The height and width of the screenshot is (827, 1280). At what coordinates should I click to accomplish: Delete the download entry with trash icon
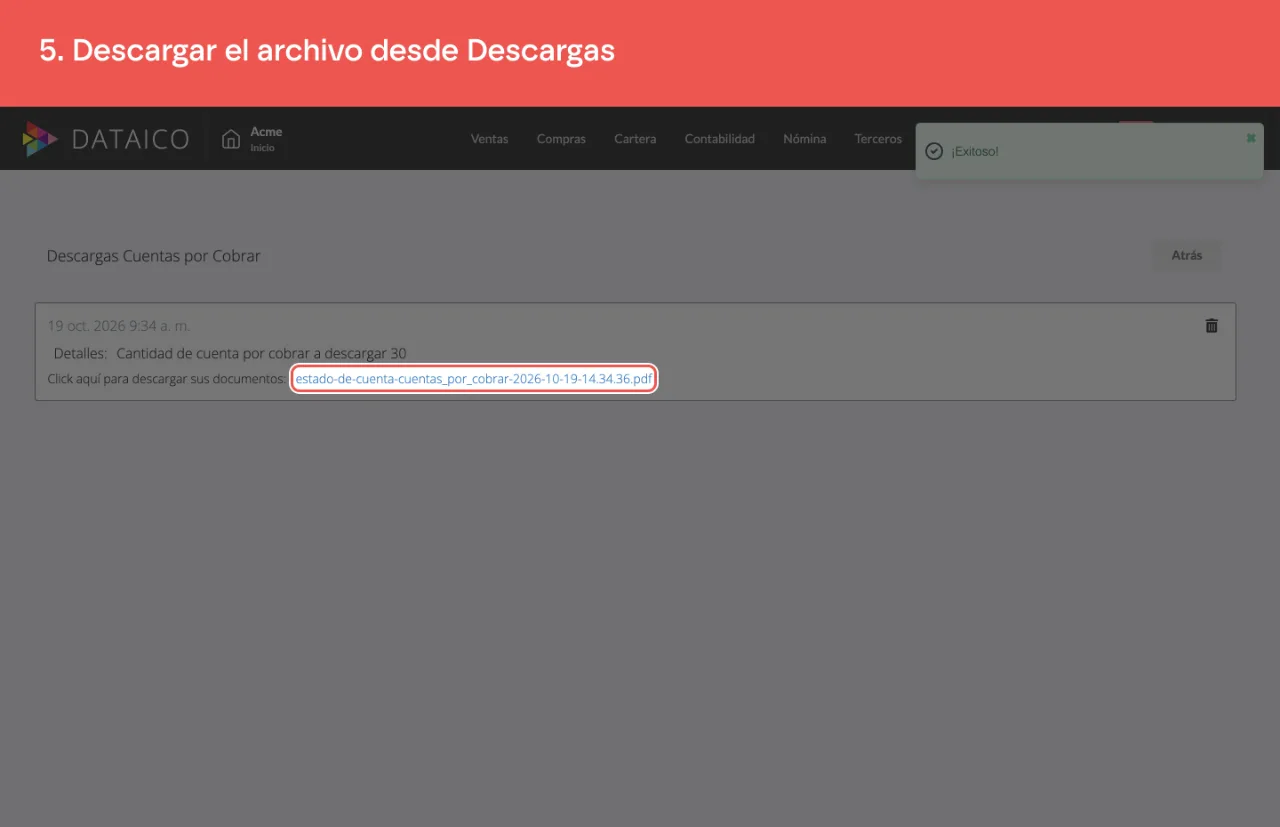click(1212, 326)
